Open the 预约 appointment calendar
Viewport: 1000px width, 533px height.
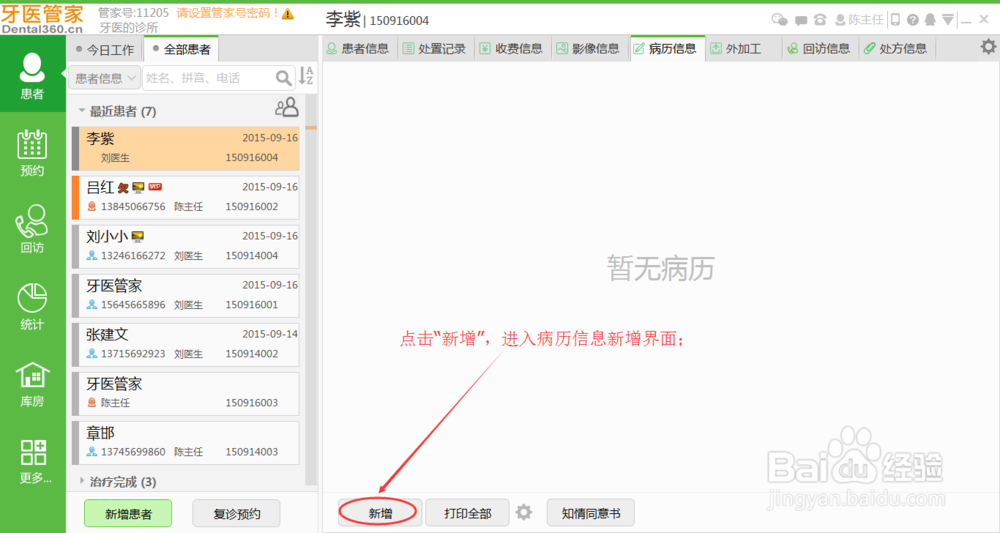[32, 153]
